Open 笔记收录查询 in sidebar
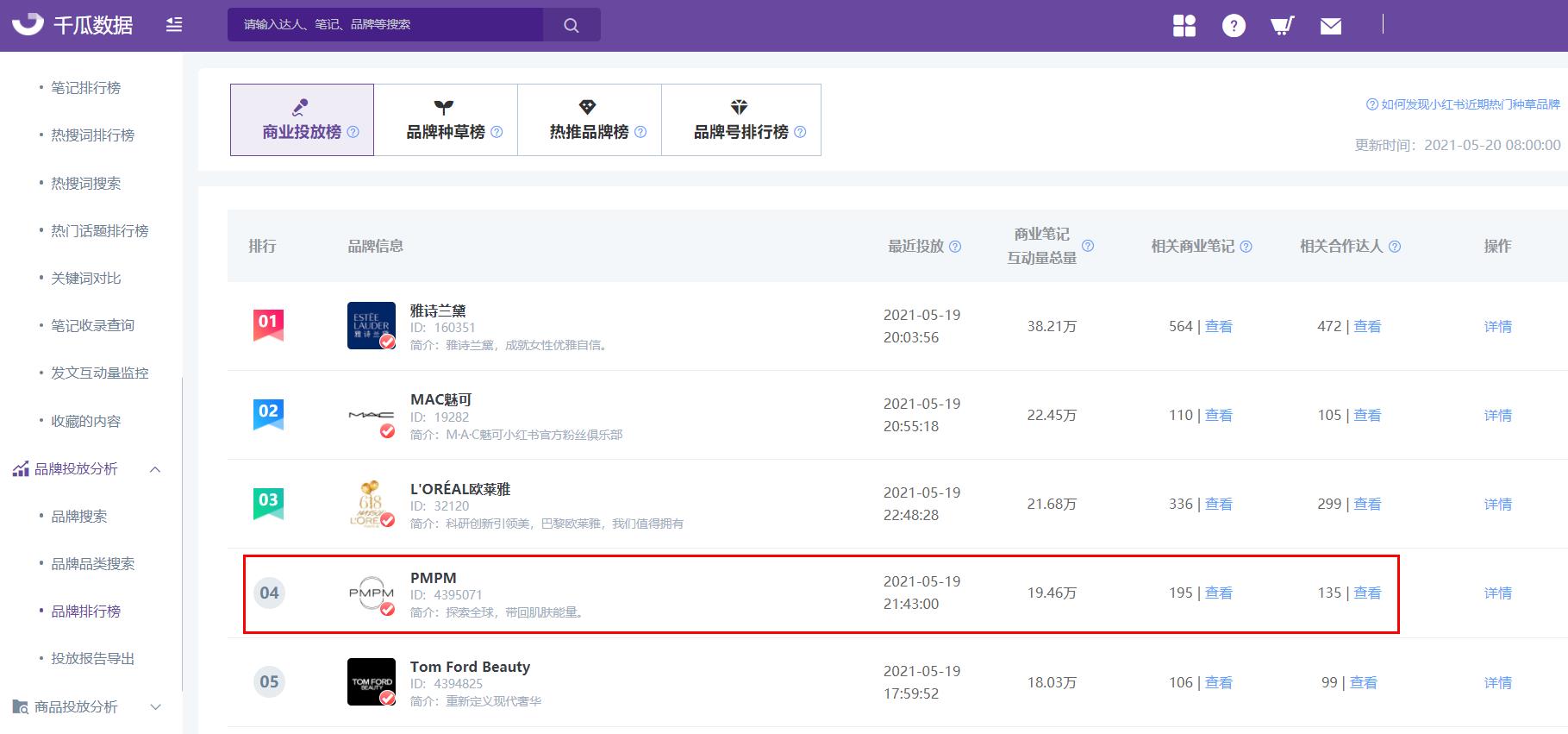 tap(92, 326)
